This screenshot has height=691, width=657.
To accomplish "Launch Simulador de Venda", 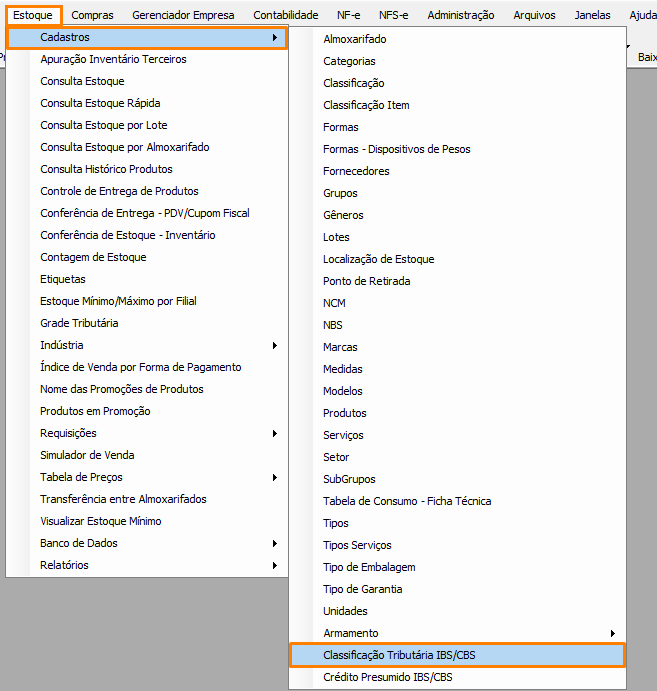I will point(147,455).
